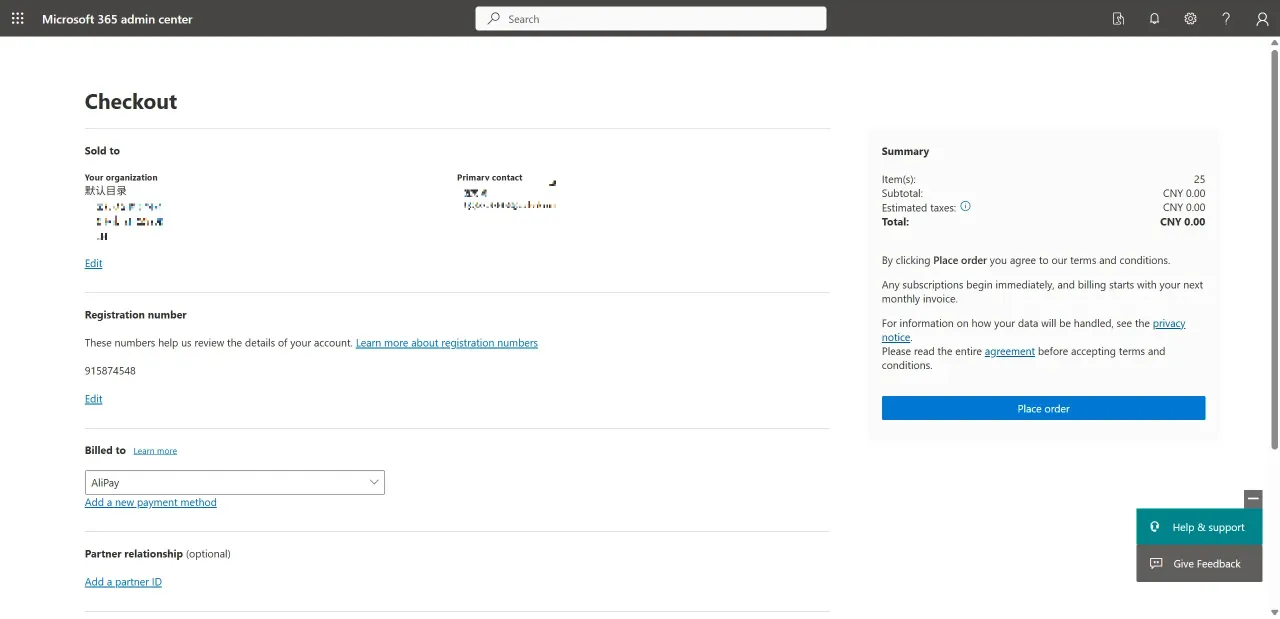Open Help & support
The width and height of the screenshot is (1280, 619).
click(x=1199, y=527)
